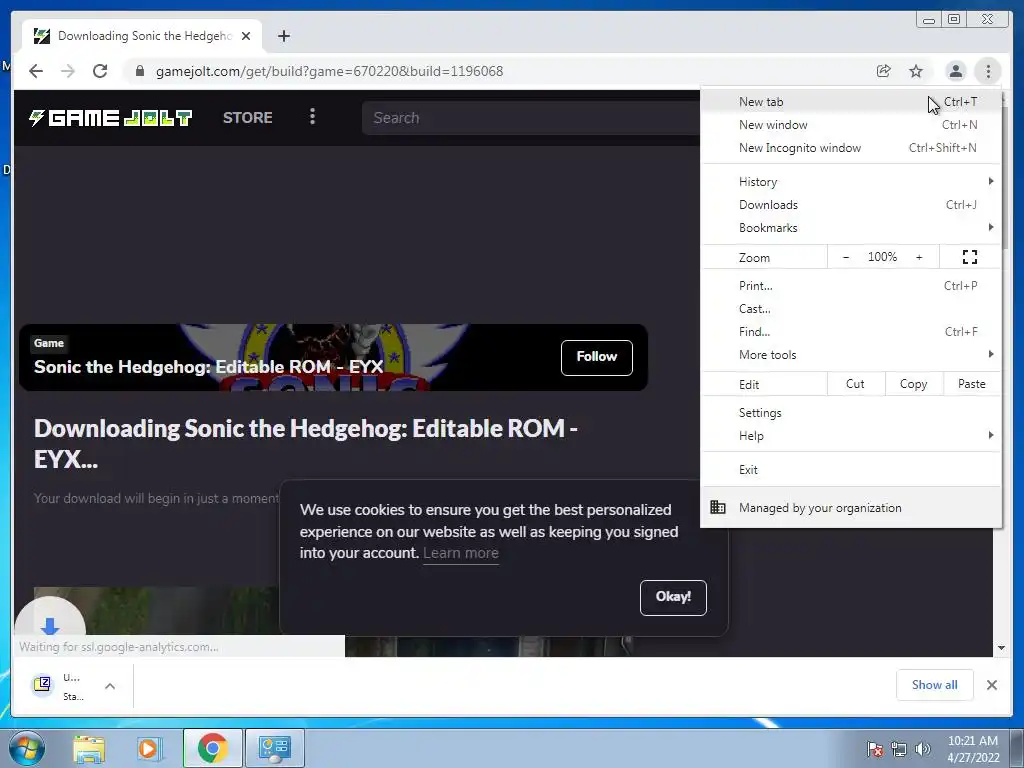Decrease zoom with the minus button
This screenshot has height=768, width=1024.
click(x=846, y=257)
